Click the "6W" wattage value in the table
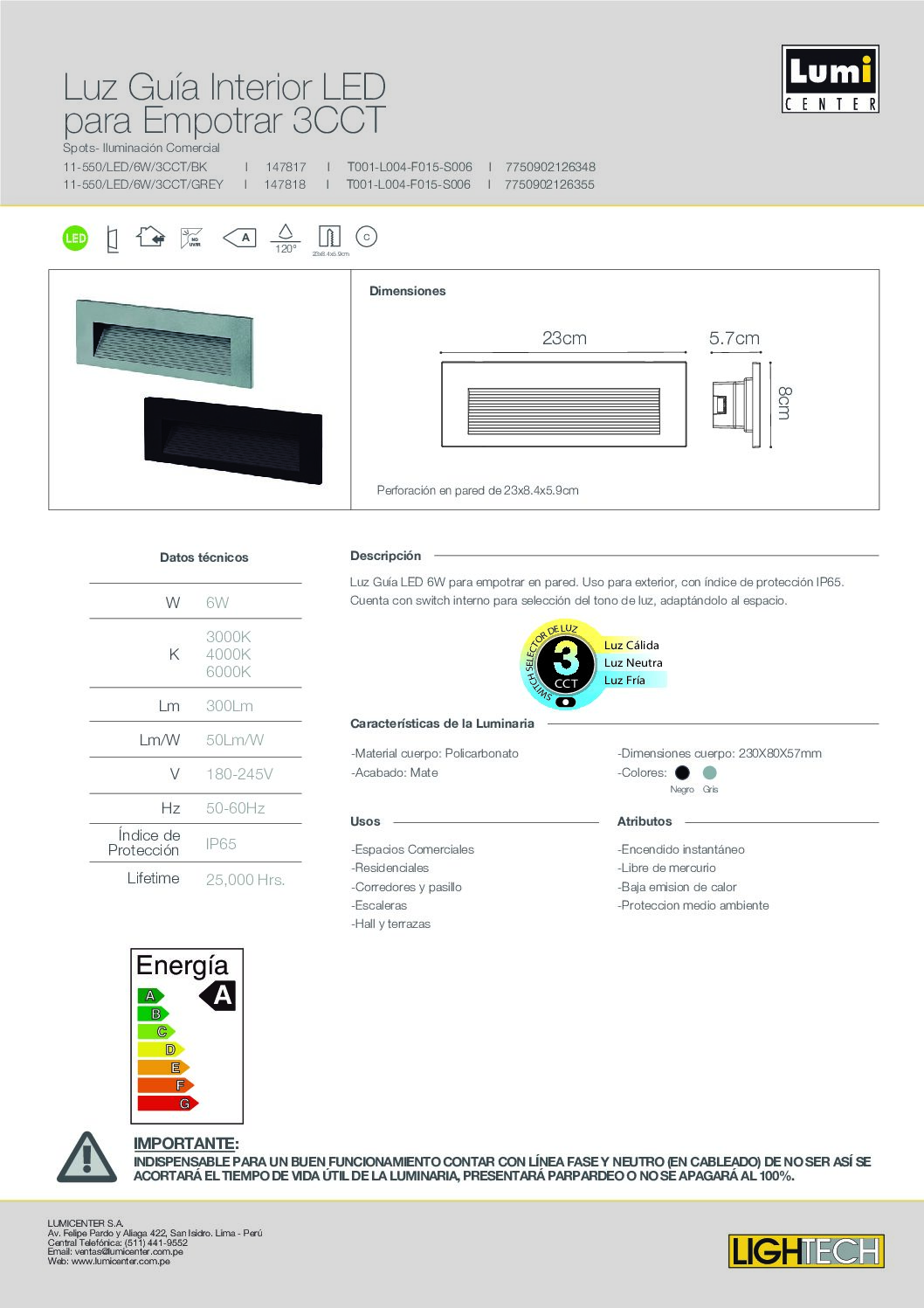 coord(217,603)
